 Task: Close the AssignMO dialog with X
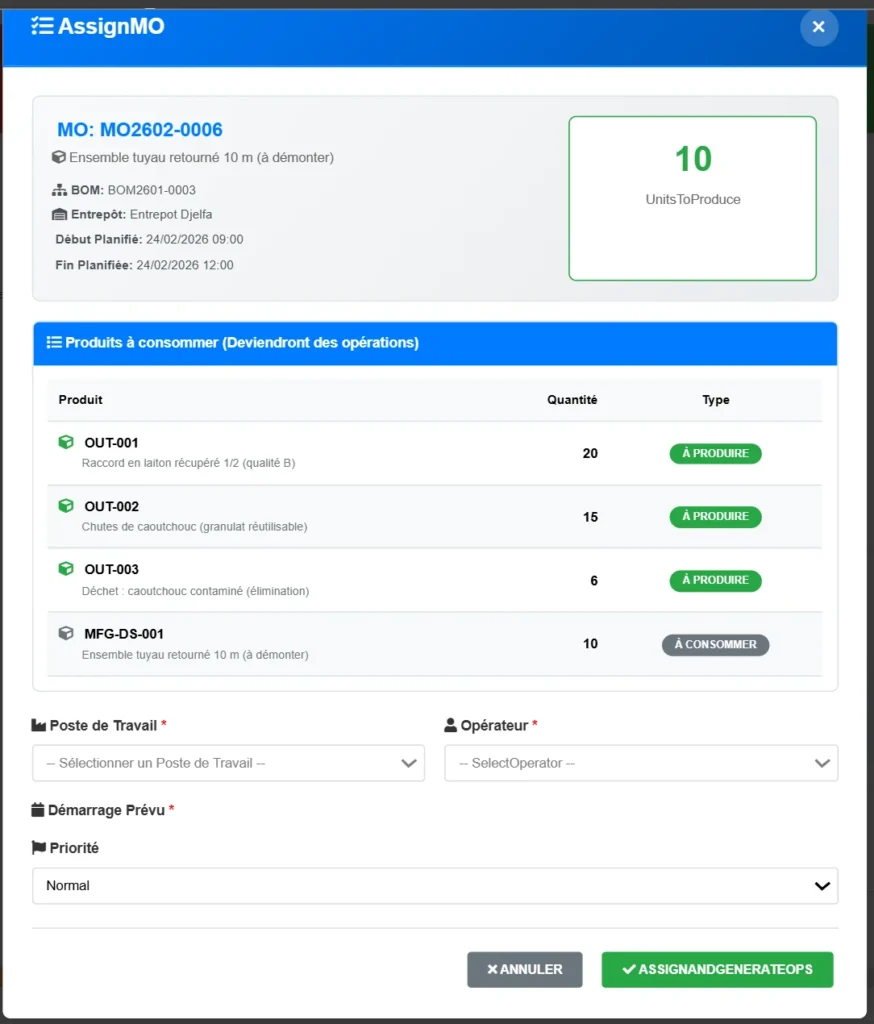pyautogui.click(x=818, y=27)
